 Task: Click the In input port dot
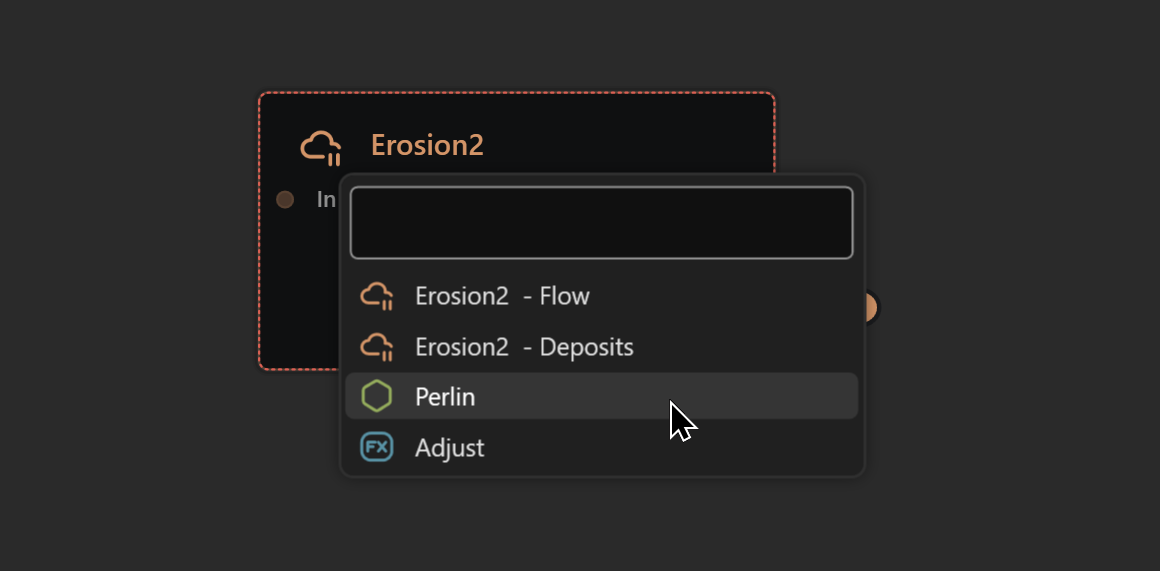tap(285, 199)
